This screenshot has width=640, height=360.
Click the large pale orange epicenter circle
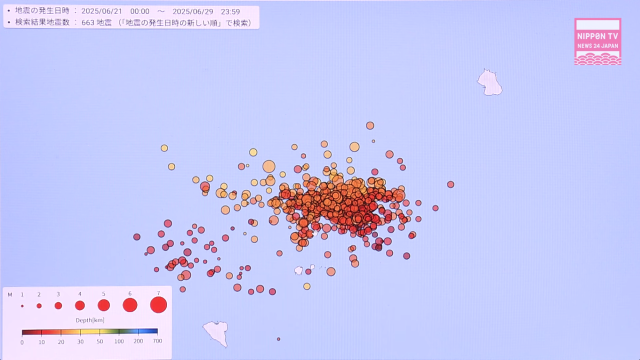click(x=269, y=167)
